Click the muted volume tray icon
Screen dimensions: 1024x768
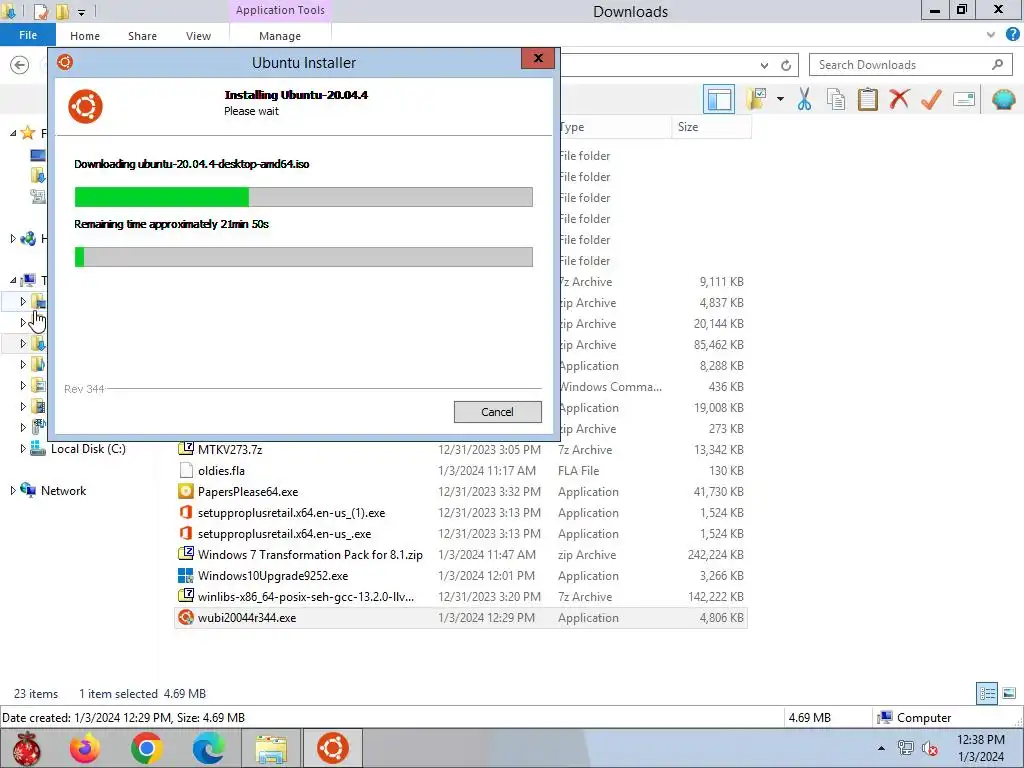click(930, 748)
